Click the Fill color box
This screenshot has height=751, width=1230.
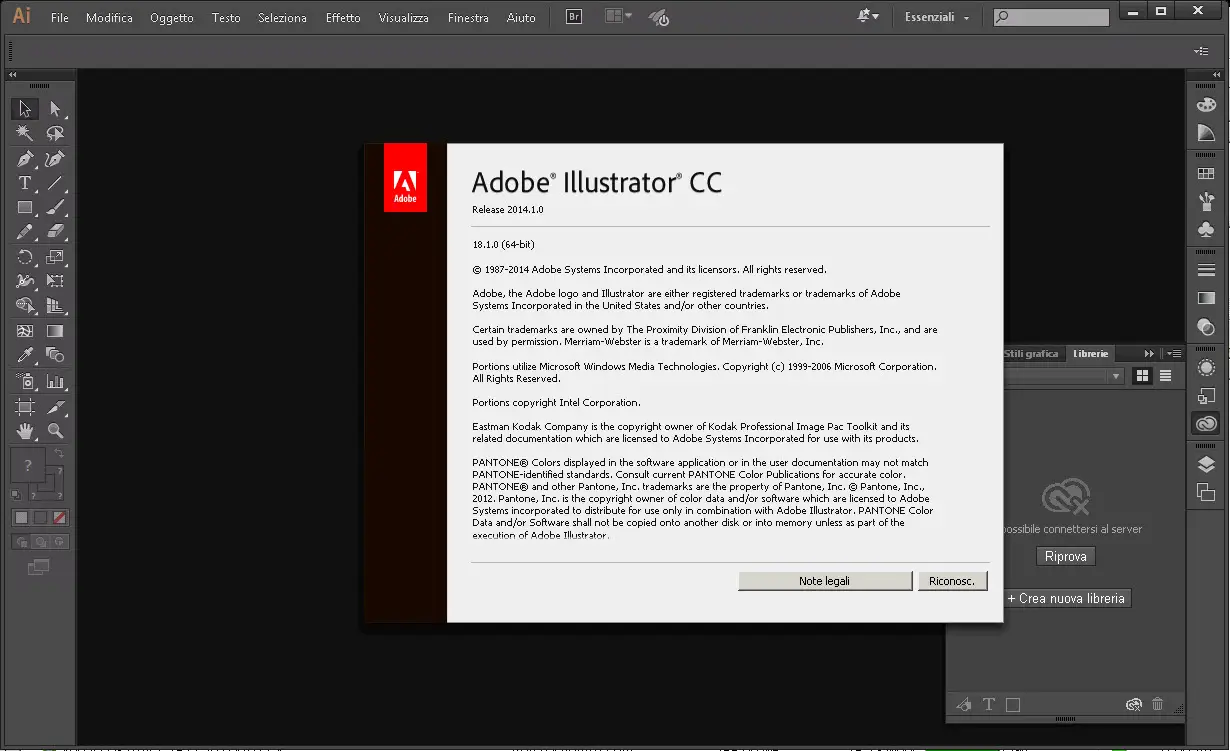click(x=28, y=465)
